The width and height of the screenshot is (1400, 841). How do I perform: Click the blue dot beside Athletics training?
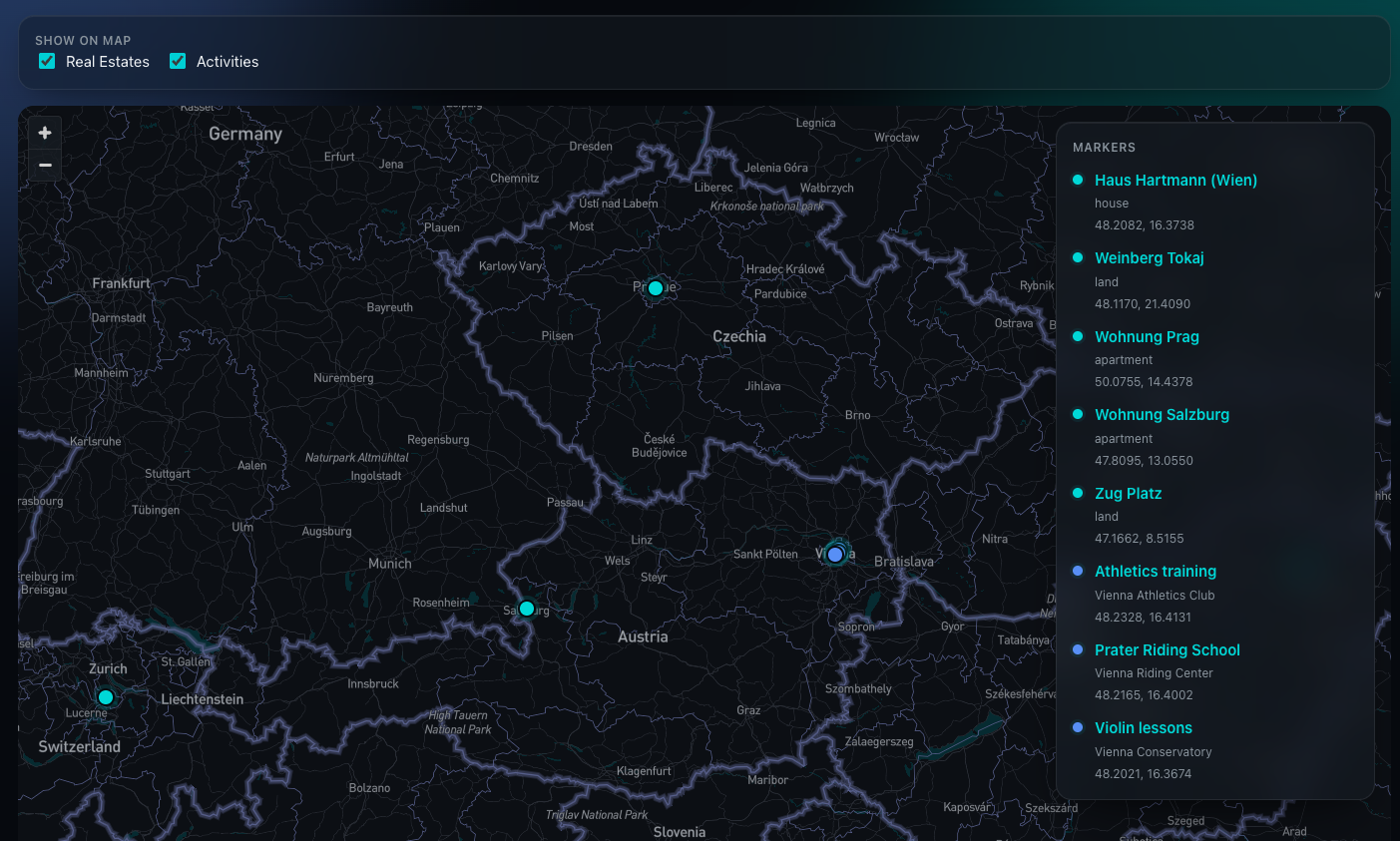click(1078, 571)
